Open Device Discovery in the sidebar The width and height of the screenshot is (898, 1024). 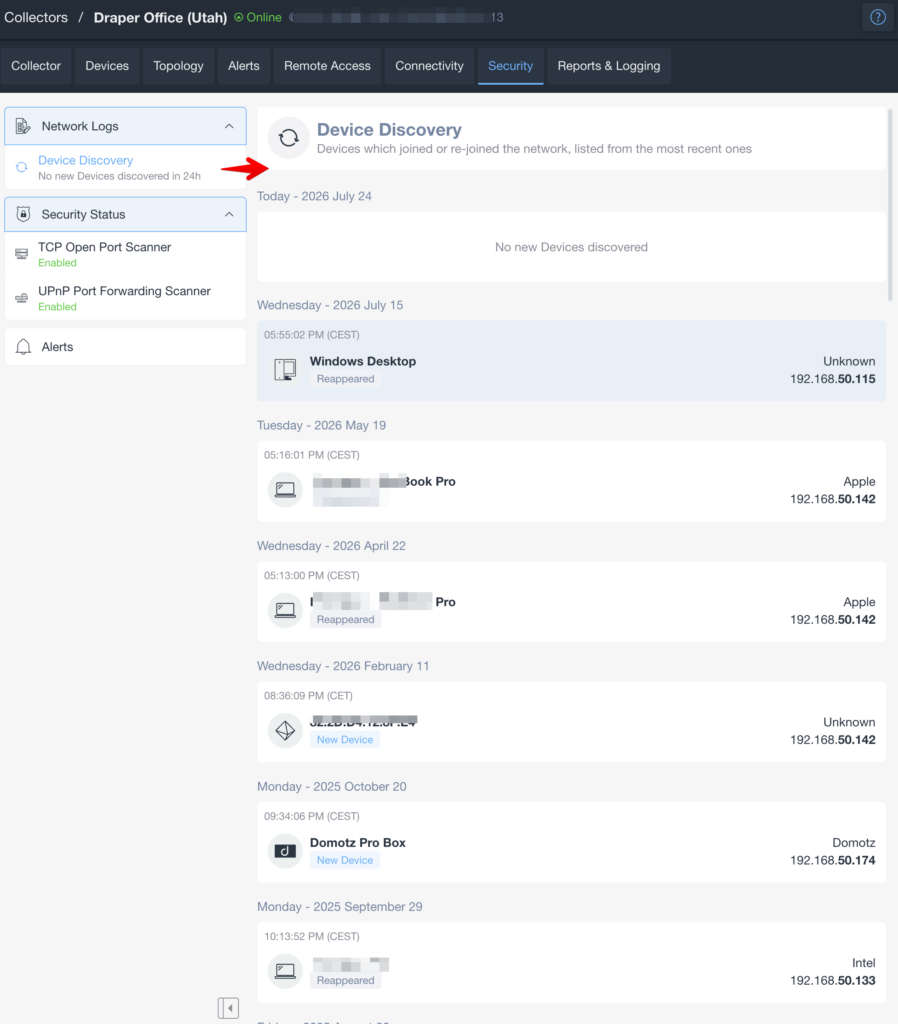click(x=125, y=167)
